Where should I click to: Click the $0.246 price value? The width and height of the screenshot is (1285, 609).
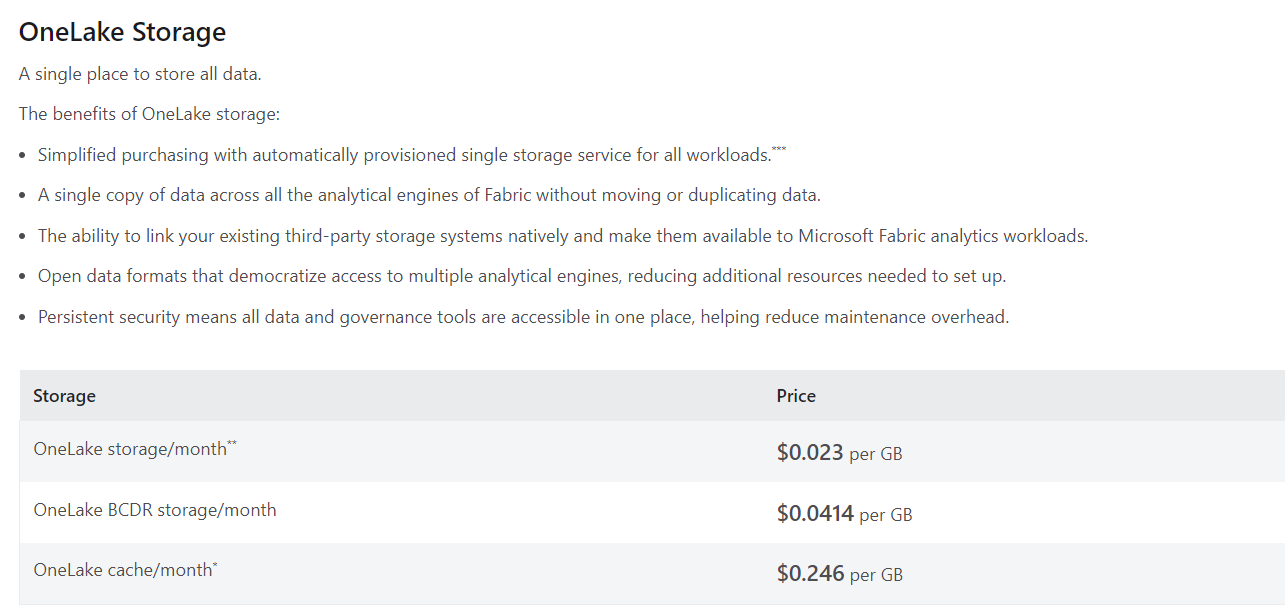click(x=810, y=574)
